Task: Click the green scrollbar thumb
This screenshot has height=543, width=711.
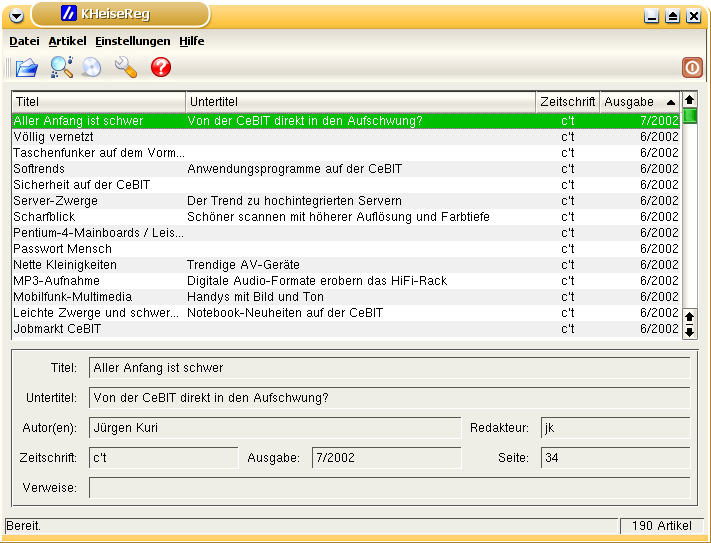Action: [x=690, y=116]
